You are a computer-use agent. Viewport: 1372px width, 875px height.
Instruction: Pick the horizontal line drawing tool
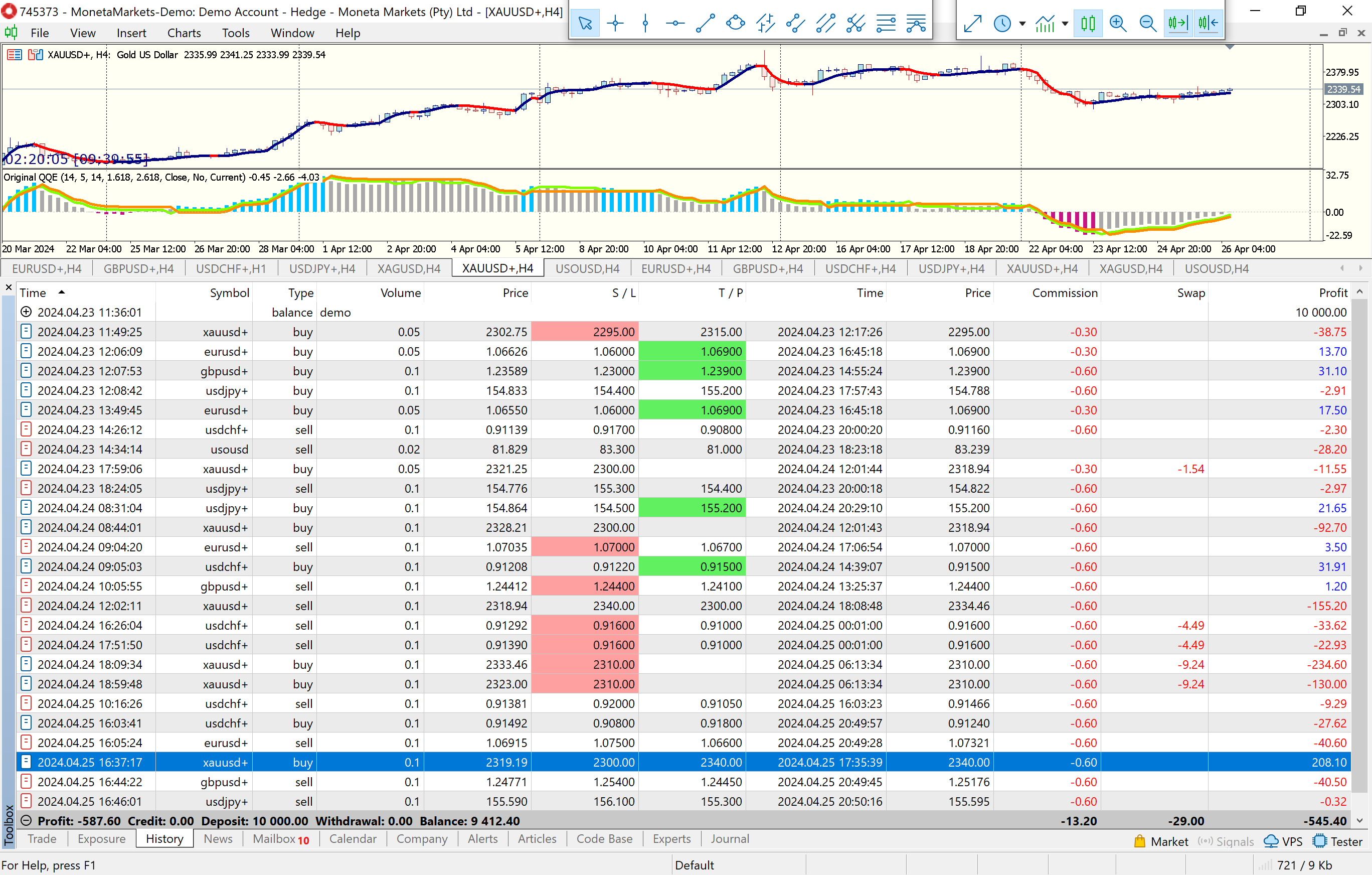pos(675,24)
